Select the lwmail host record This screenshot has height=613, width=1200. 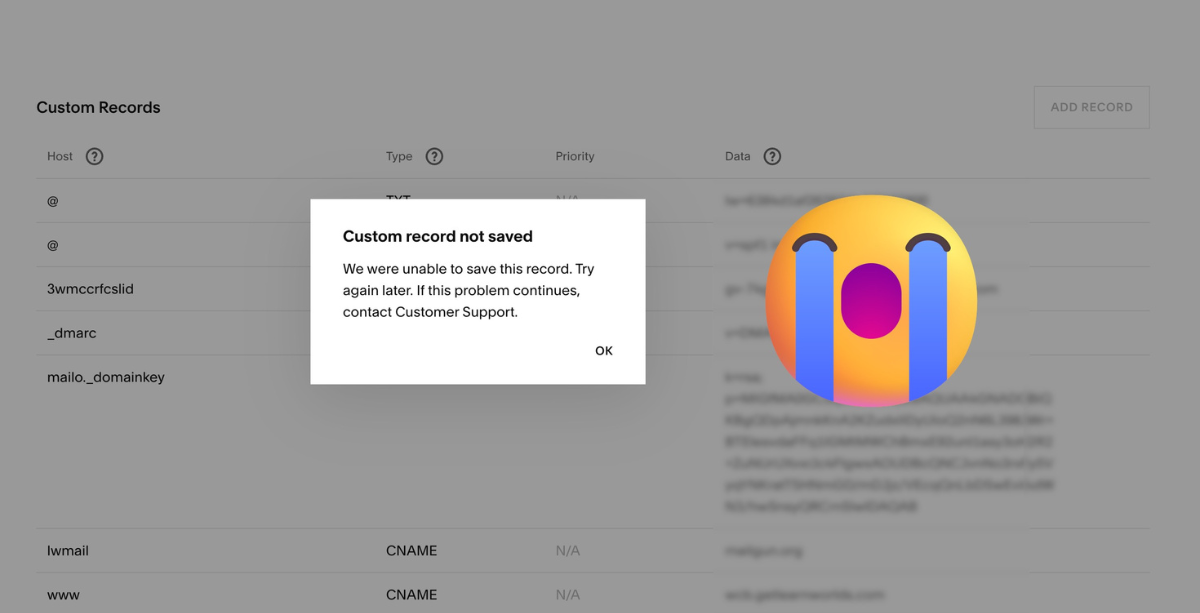(68, 551)
